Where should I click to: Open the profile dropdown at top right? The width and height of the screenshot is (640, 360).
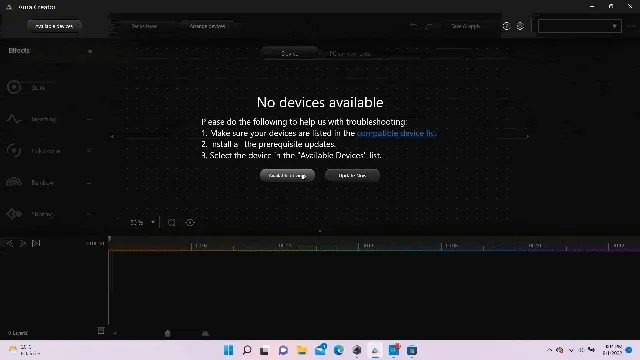pos(580,26)
